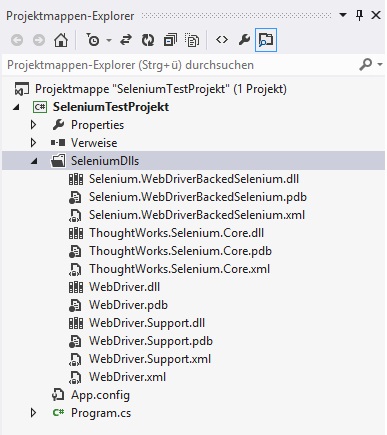Click the solution icon beside Projektmappe
This screenshot has height=435, width=387.
[22, 89]
